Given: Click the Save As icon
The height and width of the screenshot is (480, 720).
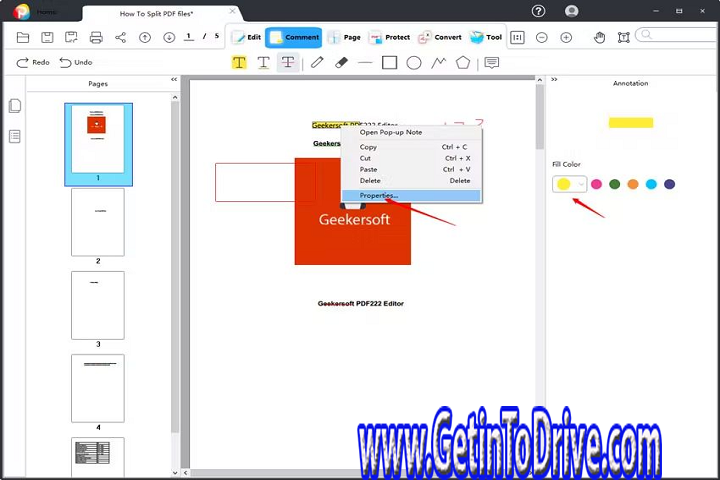Looking at the screenshot, I should pyautogui.click(x=71, y=37).
